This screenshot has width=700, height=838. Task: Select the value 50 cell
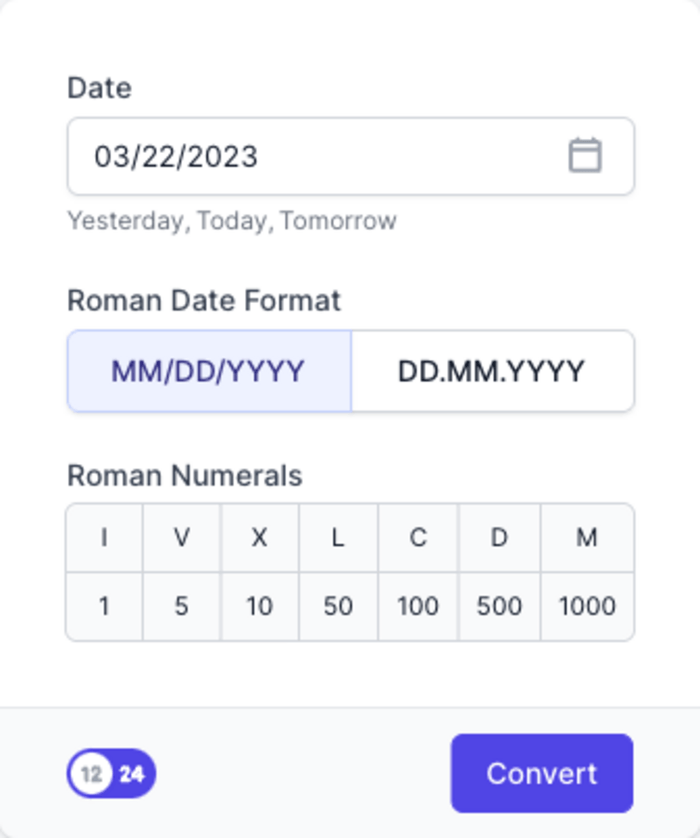coord(338,606)
